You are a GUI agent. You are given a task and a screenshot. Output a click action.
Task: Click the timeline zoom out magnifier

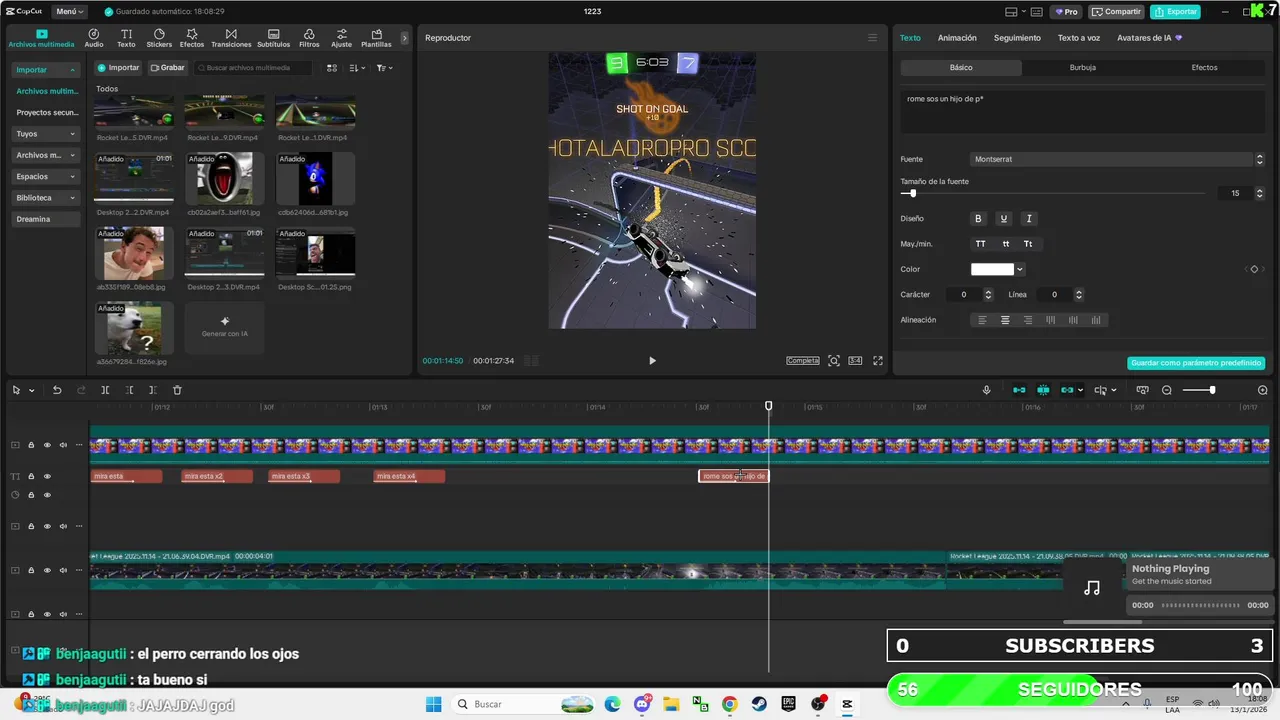1167,390
